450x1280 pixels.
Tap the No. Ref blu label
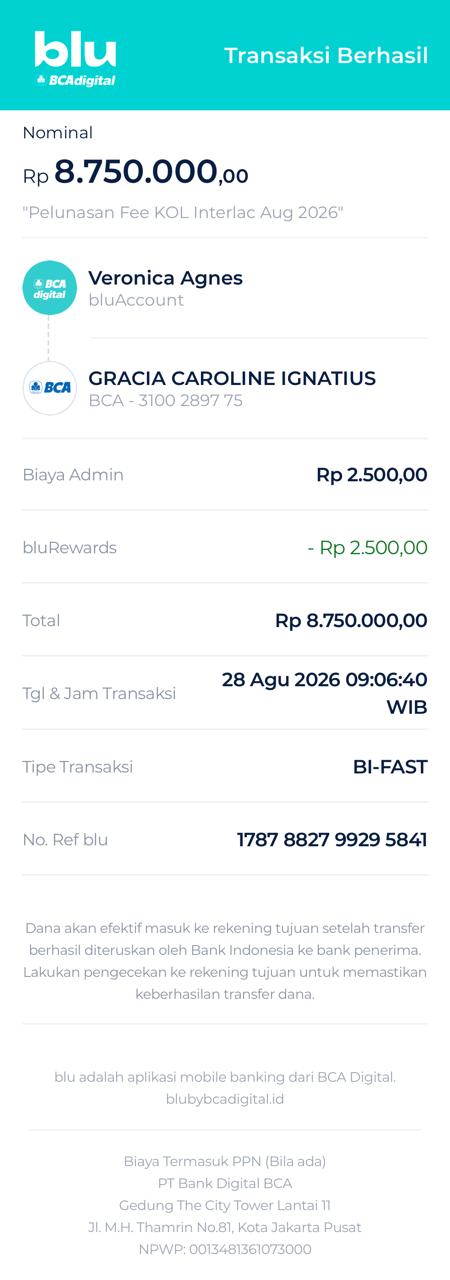point(65,840)
